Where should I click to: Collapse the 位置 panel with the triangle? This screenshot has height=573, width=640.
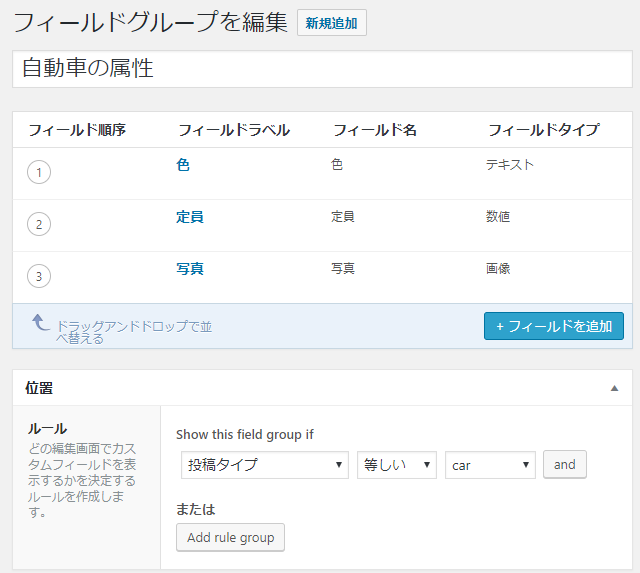point(614,388)
